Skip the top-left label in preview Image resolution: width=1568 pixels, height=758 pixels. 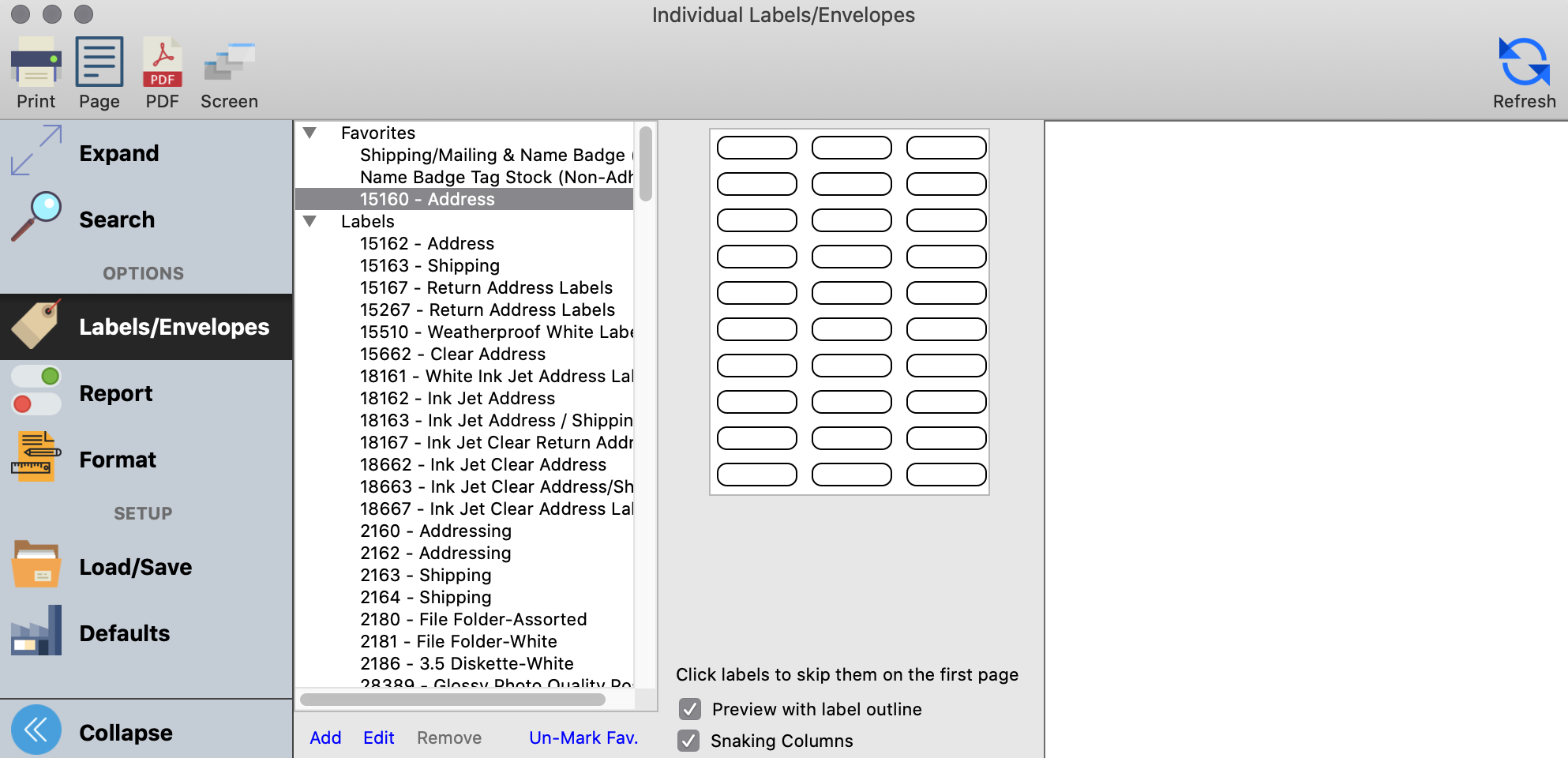click(x=757, y=148)
